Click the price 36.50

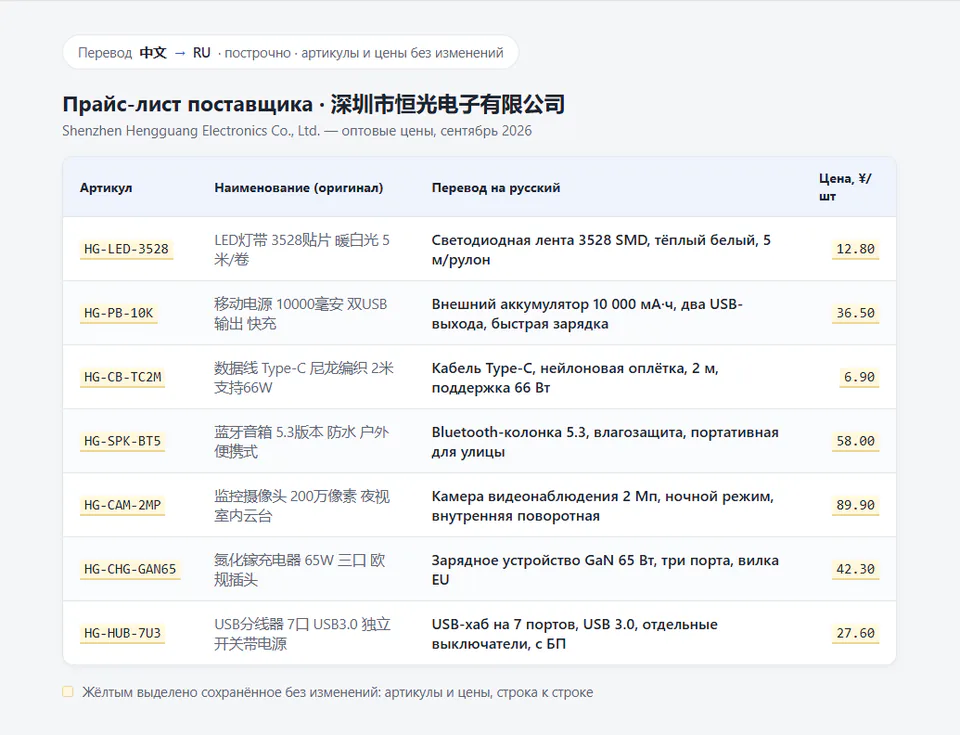click(855, 313)
